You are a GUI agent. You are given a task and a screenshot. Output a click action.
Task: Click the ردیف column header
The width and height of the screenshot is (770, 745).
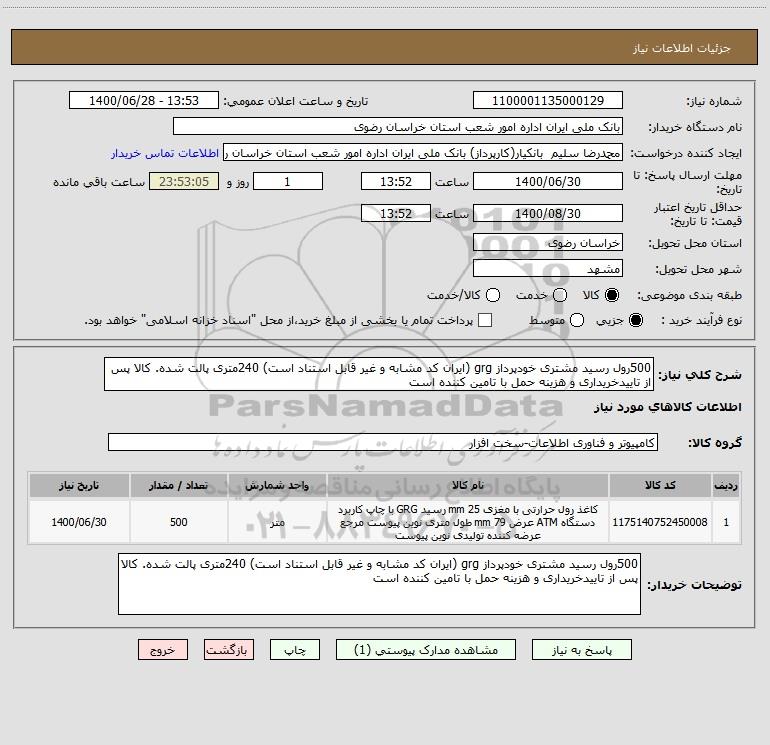pyautogui.click(x=726, y=485)
